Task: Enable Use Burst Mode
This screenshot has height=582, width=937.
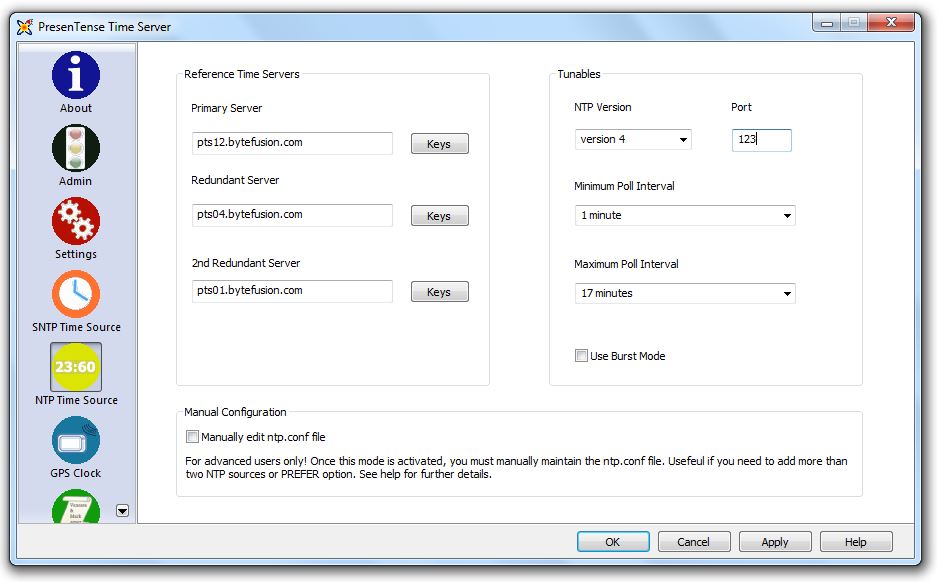Action: pos(581,356)
